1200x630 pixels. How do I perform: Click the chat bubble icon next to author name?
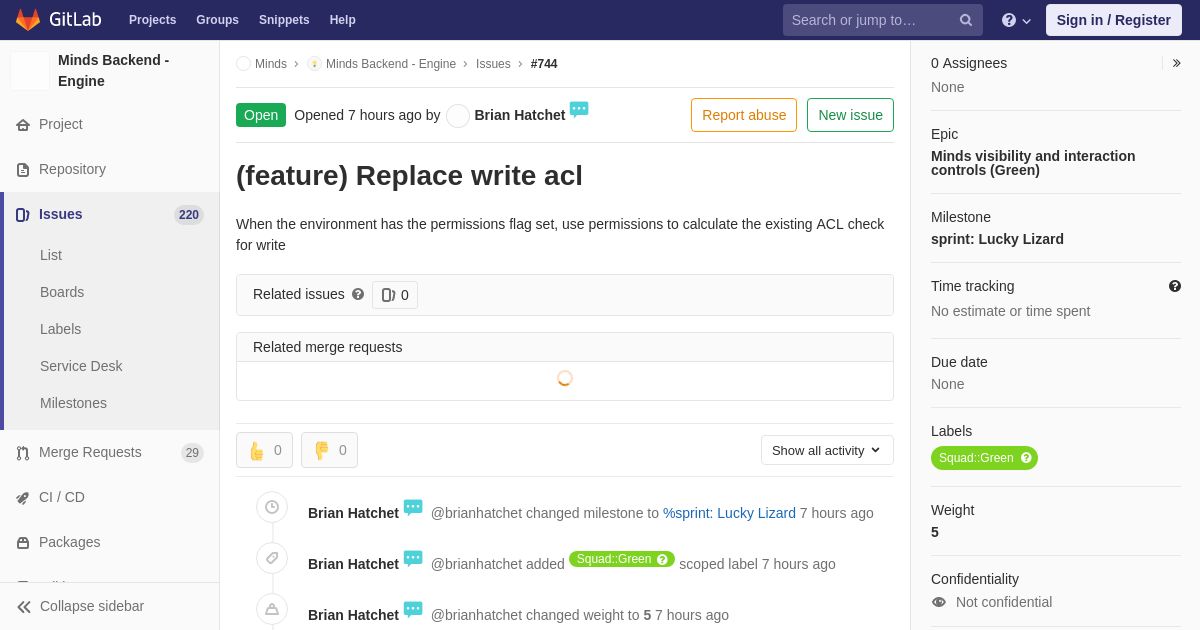tap(579, 110)
